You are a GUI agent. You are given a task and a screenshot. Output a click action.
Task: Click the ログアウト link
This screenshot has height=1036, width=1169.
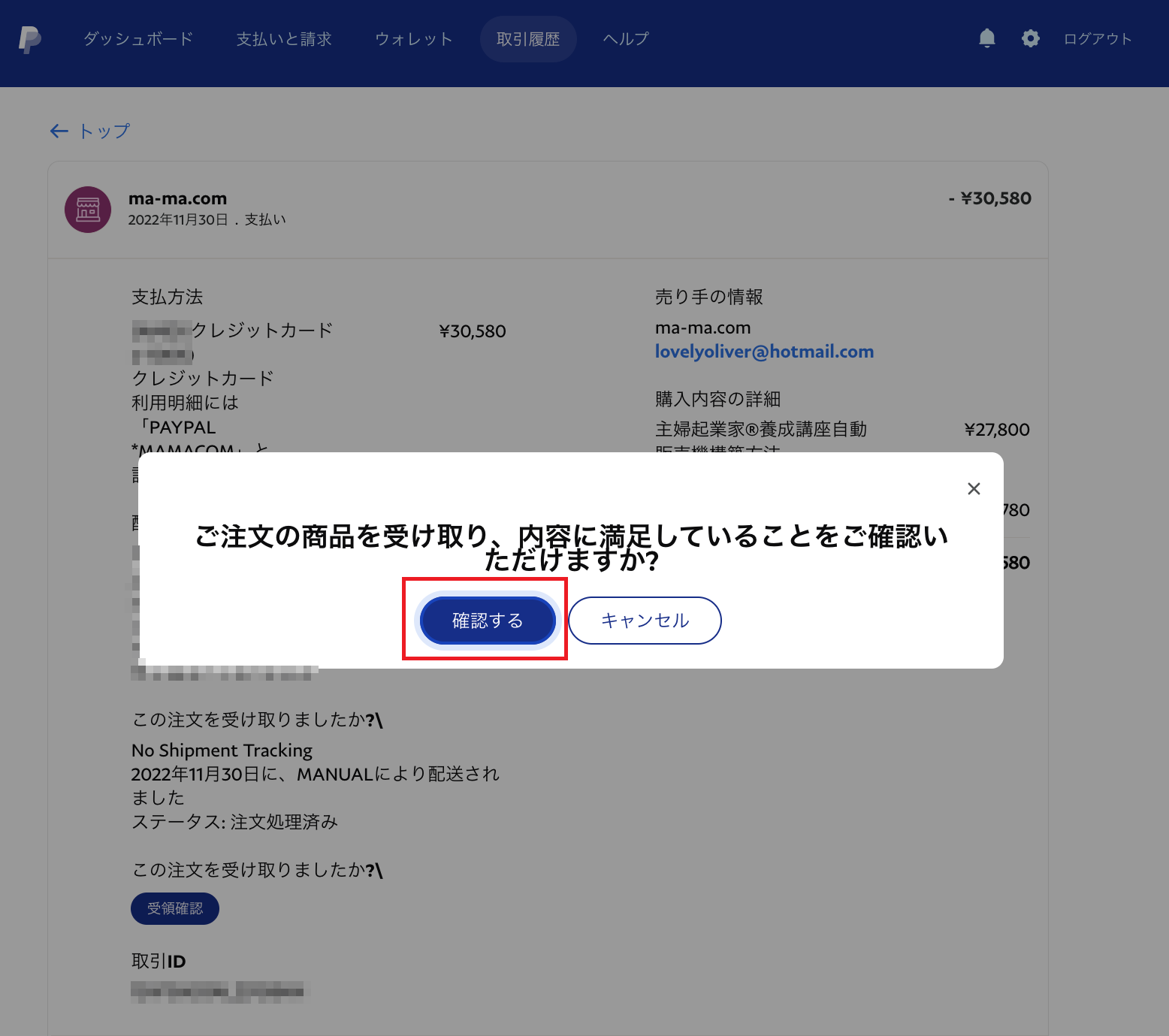point(1098,39)
